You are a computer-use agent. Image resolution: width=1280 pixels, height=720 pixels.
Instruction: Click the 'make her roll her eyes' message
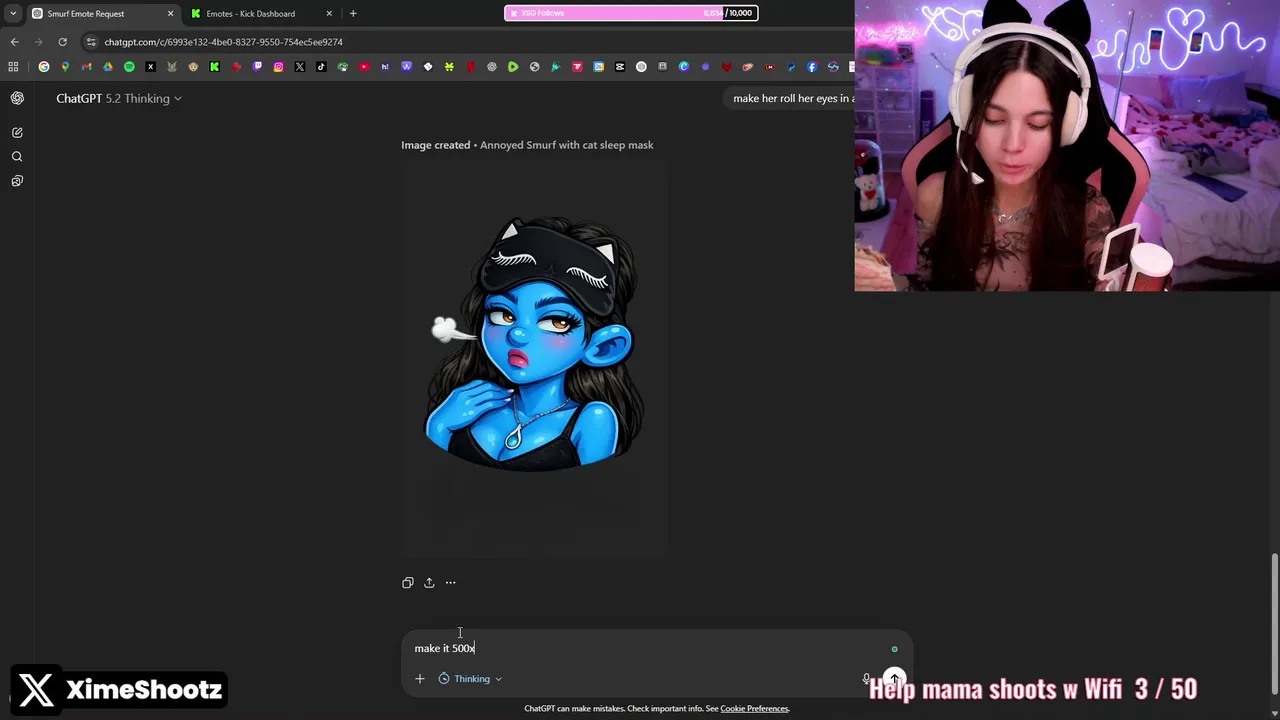coord(792,98)
